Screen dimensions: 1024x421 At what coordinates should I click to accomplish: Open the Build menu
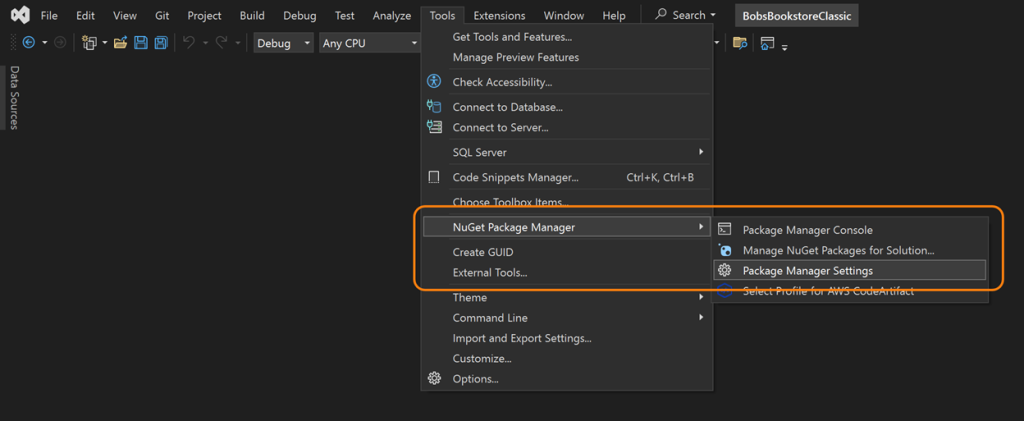pos(252,15)
